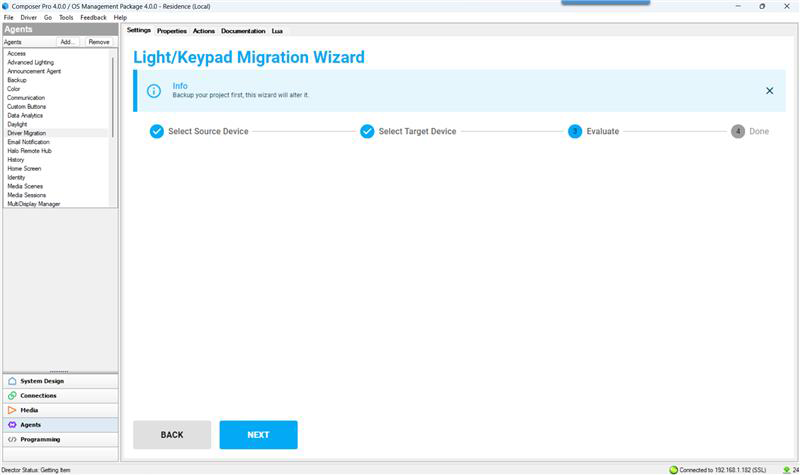Image resolution: width=800 pixels, height=475 pixels.
Task: Select the Media Sessions agent
Action: 27,195
